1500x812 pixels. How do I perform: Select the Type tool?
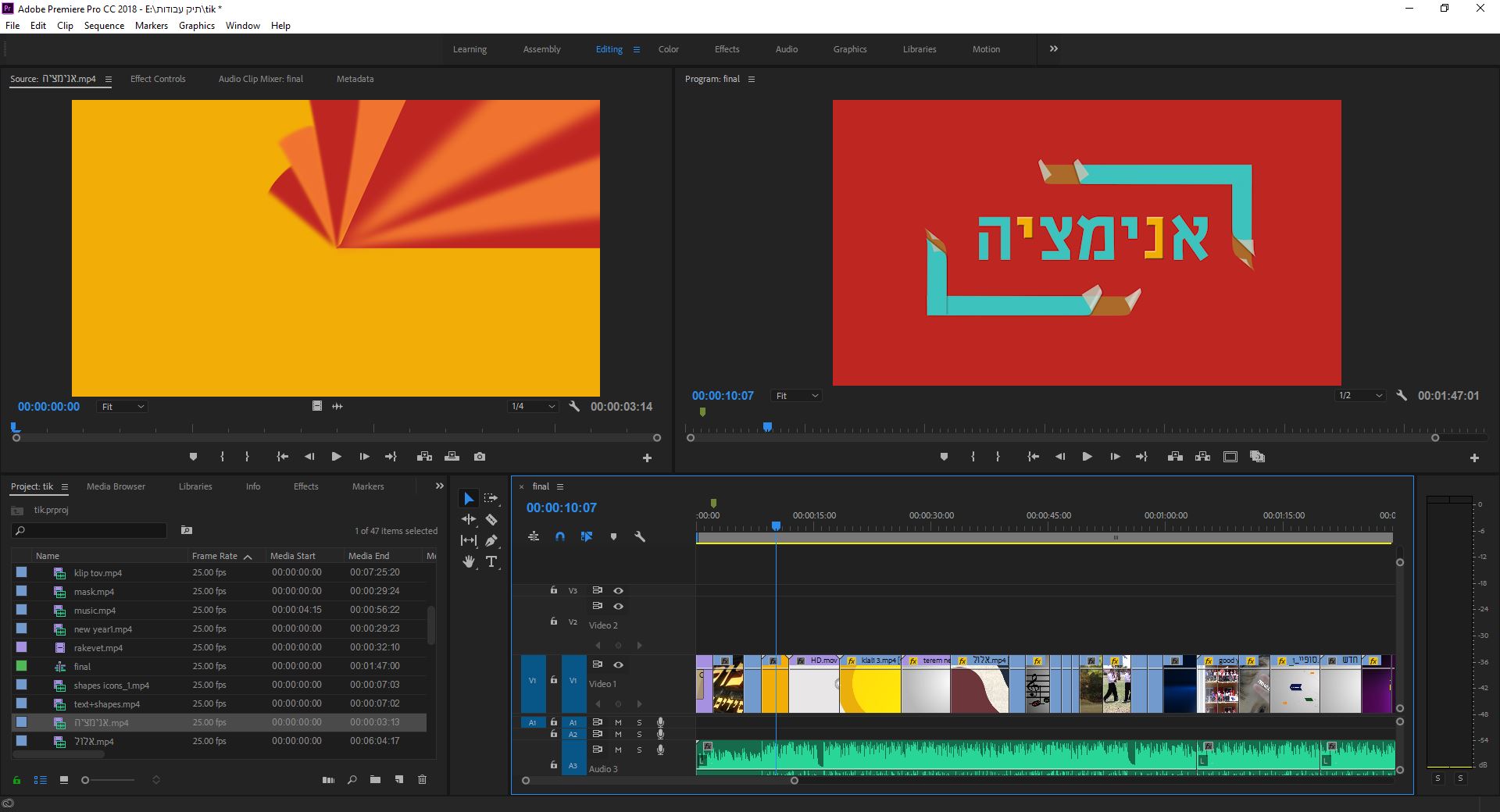coord(491,561)
